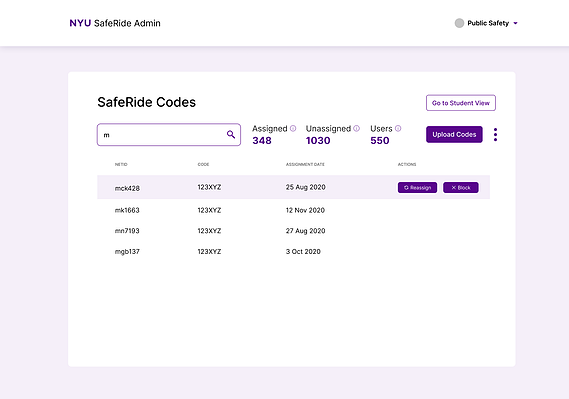
Task: Go to Student View
Action: click(461, 103)
